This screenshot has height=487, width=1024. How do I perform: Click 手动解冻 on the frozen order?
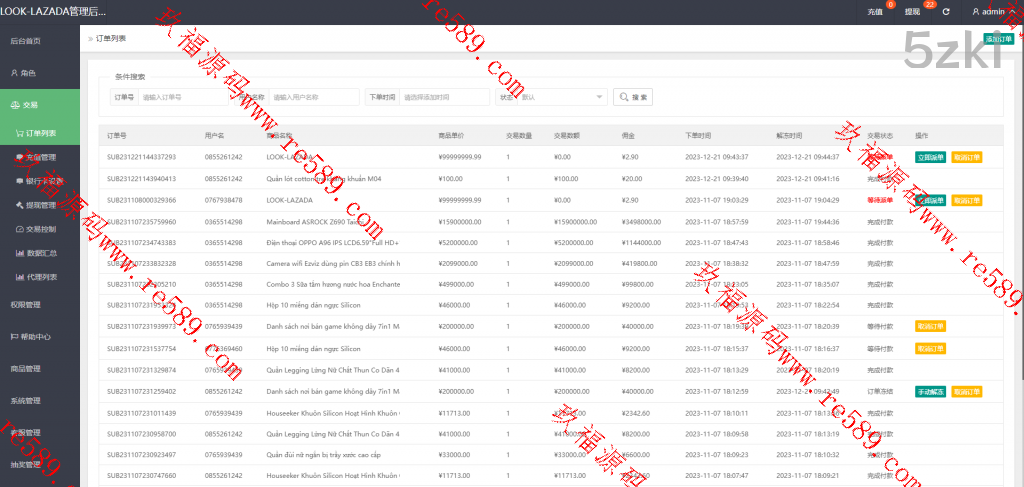coord(930,391)
